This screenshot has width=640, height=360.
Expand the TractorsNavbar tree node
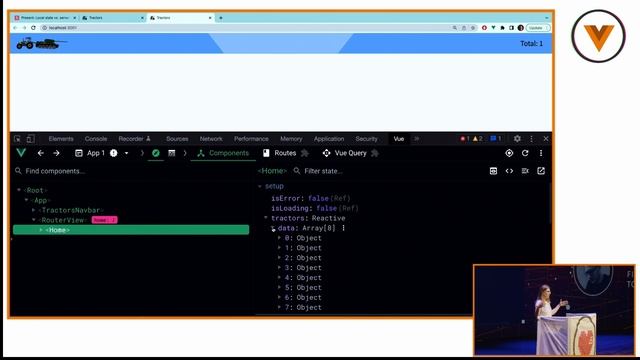[34, 210]
